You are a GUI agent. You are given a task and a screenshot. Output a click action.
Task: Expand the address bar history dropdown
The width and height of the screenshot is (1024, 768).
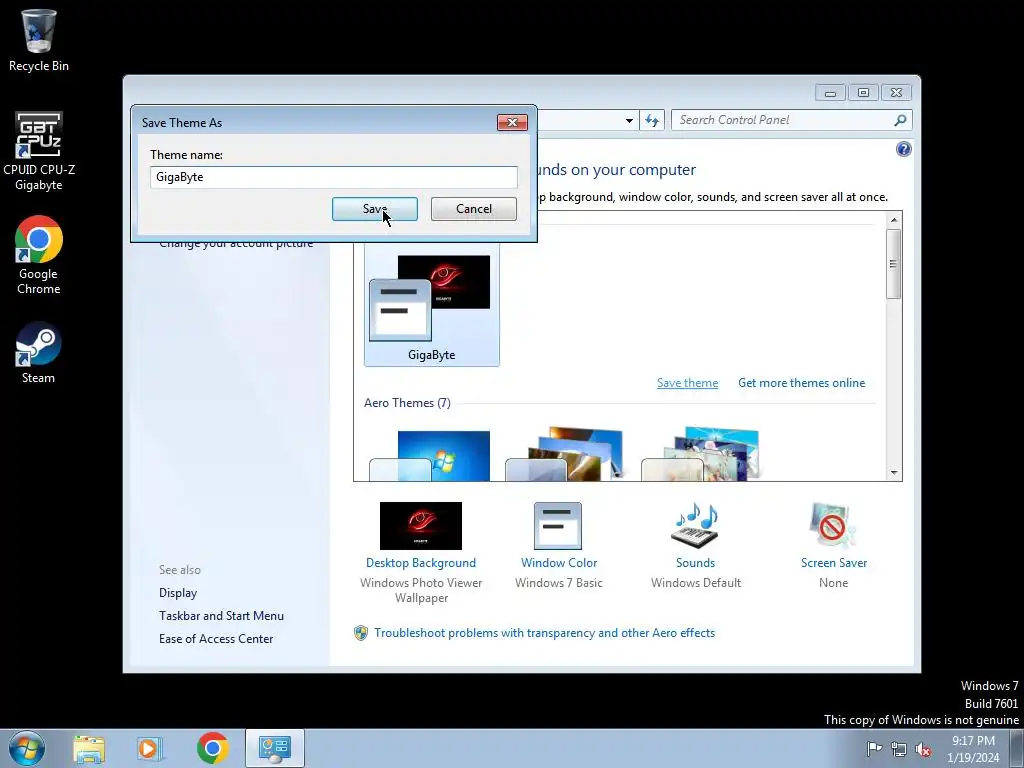pos(629,120)
